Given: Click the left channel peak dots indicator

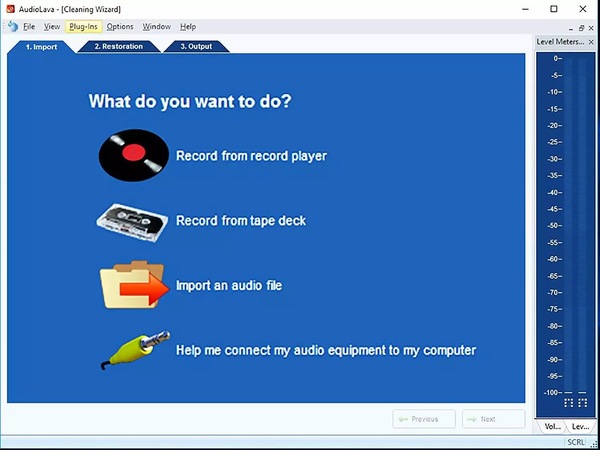Looking at the screenshot, I should click(x=569, y=403).
